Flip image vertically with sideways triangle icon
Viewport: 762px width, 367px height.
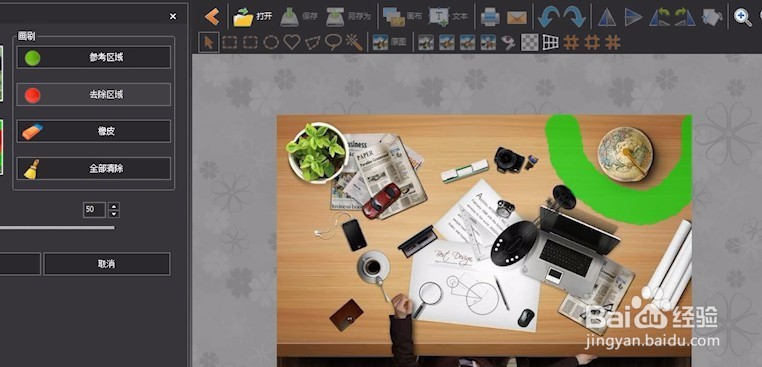tap(633, 17)
